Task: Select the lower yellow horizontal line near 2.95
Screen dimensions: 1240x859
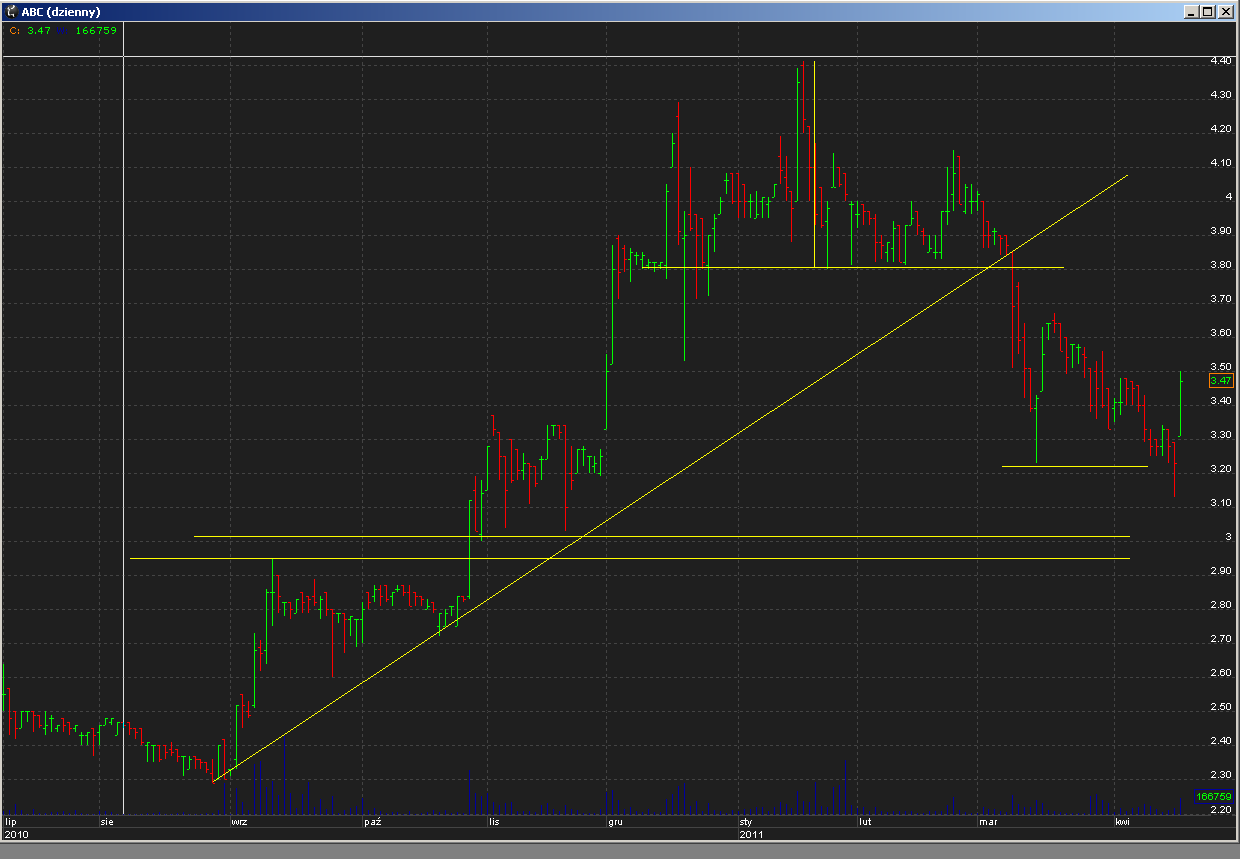Action: (630, 558)
